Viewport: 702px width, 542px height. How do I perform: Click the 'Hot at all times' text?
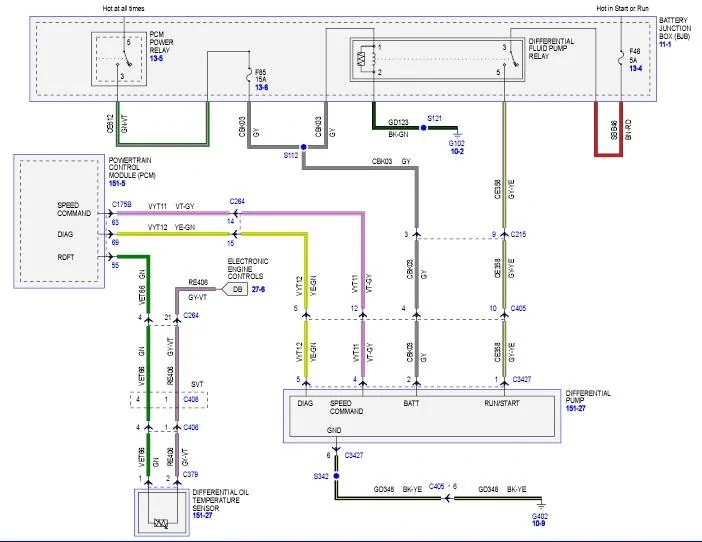click(123, 9)
